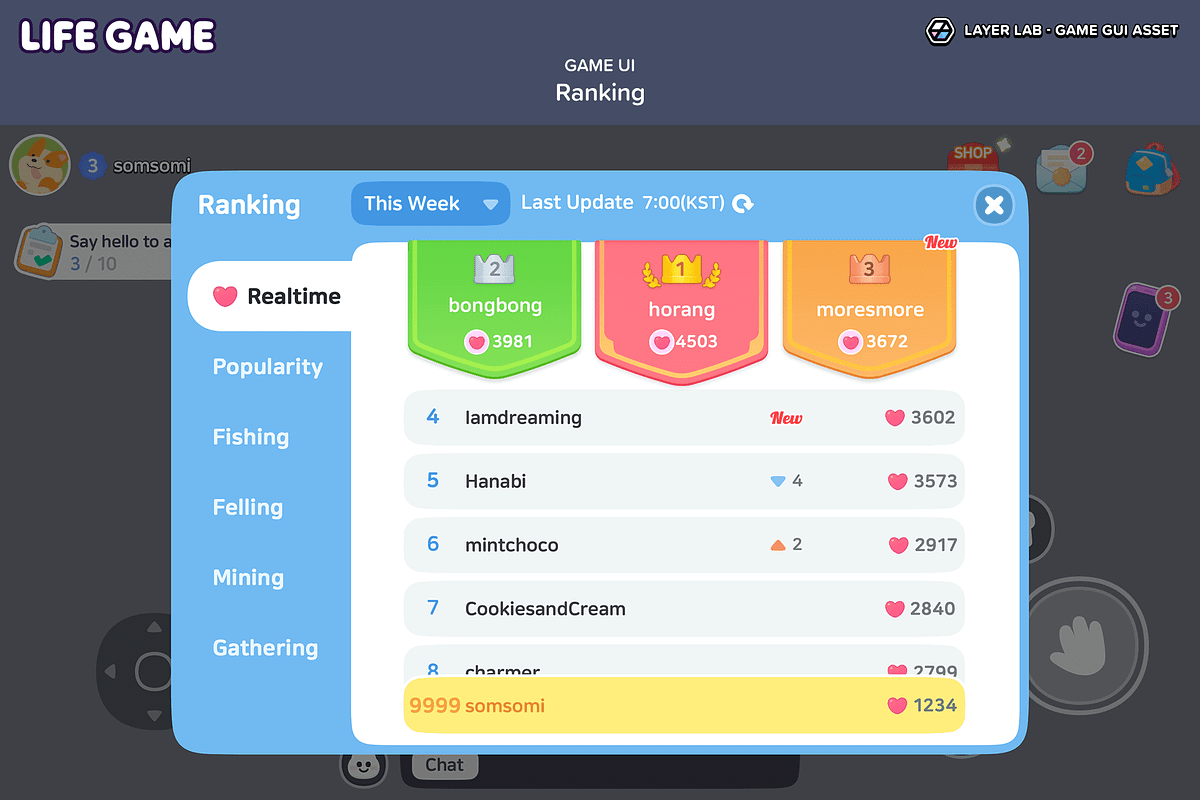
Task: Select the Realtime ranking tab
Action: [270, 296]
